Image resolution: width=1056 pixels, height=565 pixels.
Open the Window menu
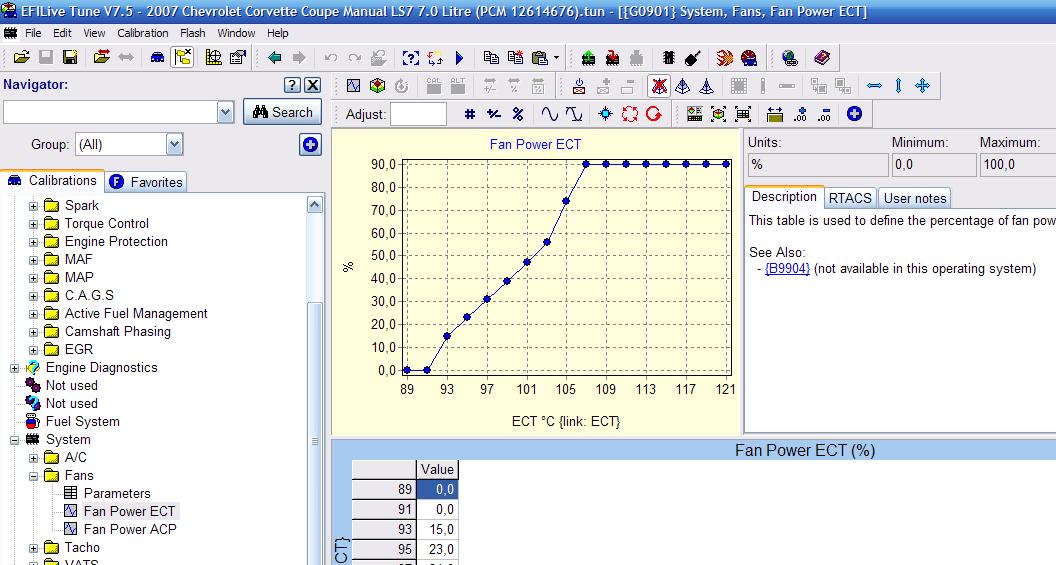tap(236, 33)
